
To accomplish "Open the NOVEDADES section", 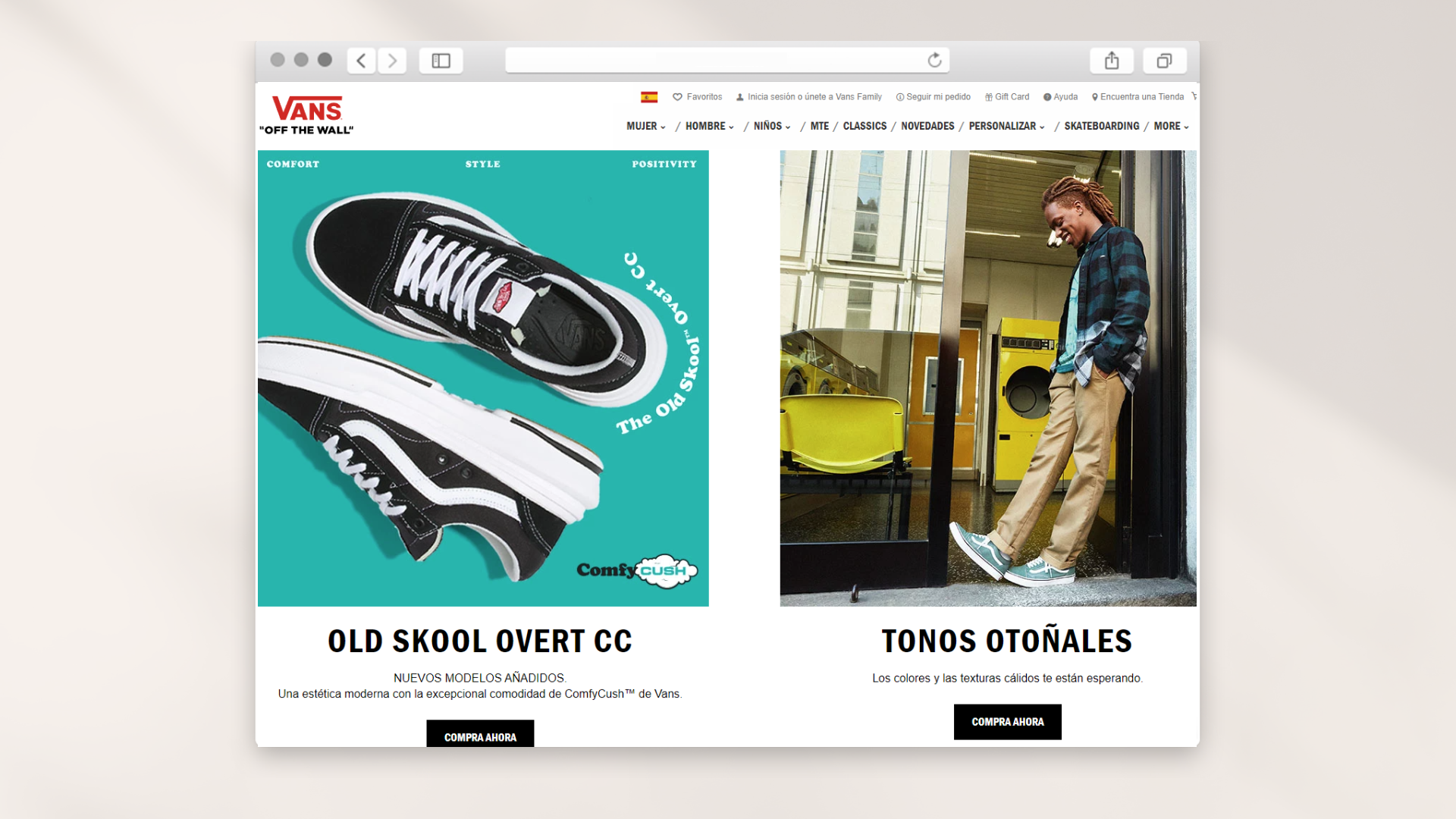I will click(927, 126).
